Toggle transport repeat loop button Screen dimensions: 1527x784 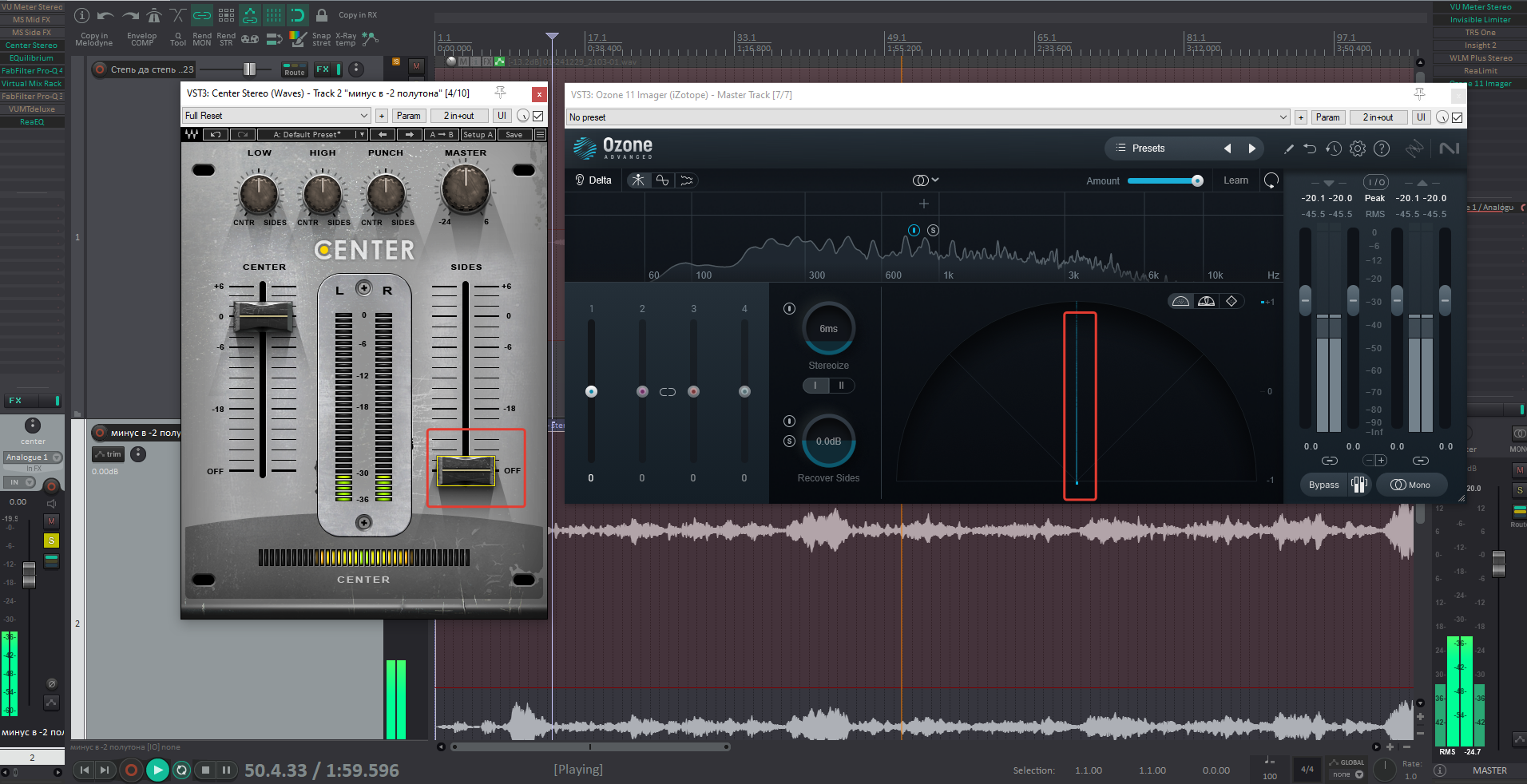tap(181, 770)
